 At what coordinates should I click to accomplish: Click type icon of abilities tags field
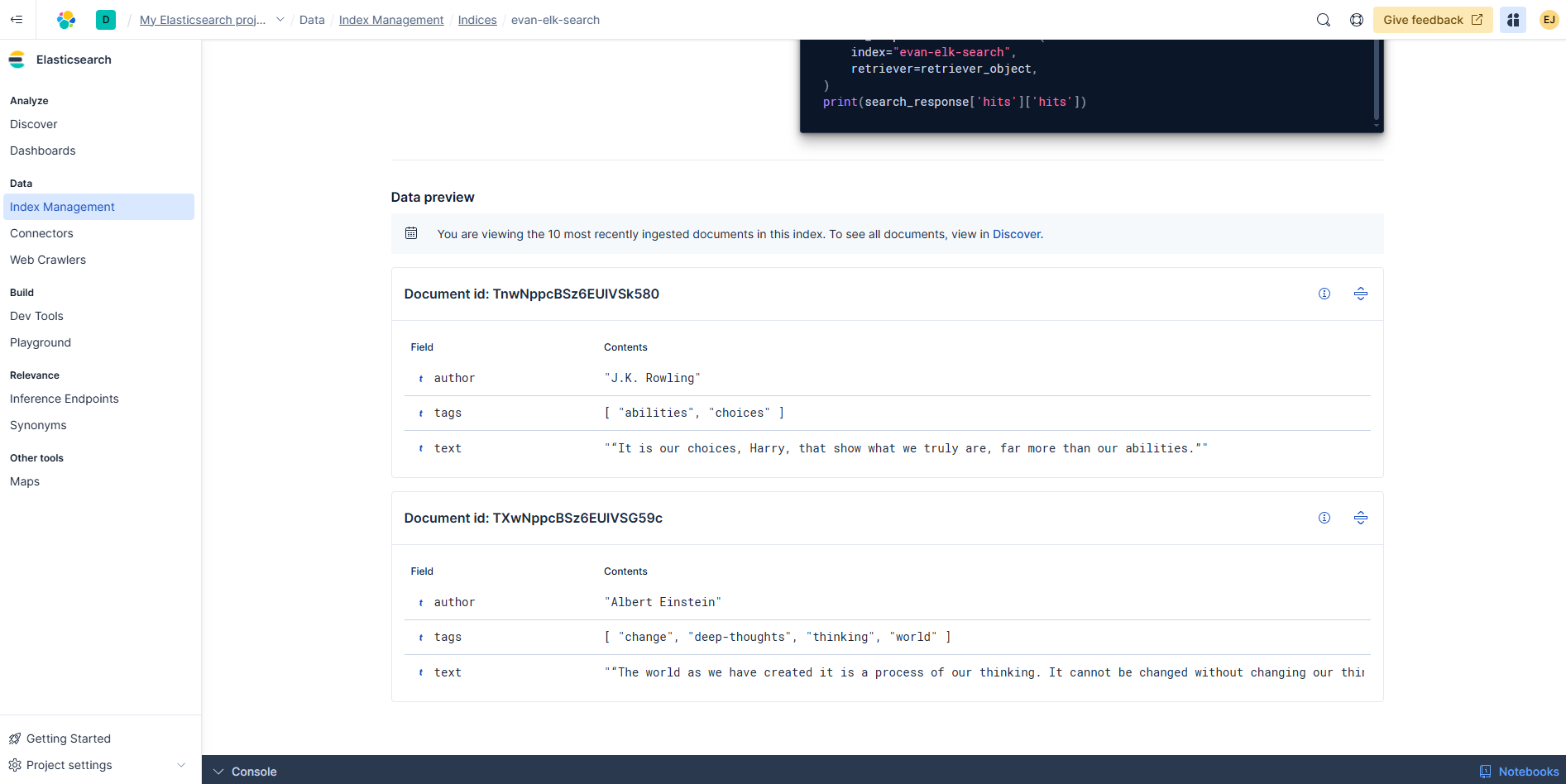tap(421, 414)
